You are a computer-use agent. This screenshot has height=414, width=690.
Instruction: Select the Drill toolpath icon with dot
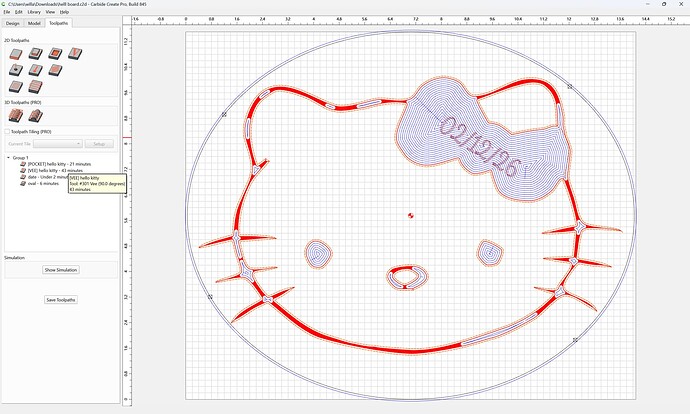16,70
